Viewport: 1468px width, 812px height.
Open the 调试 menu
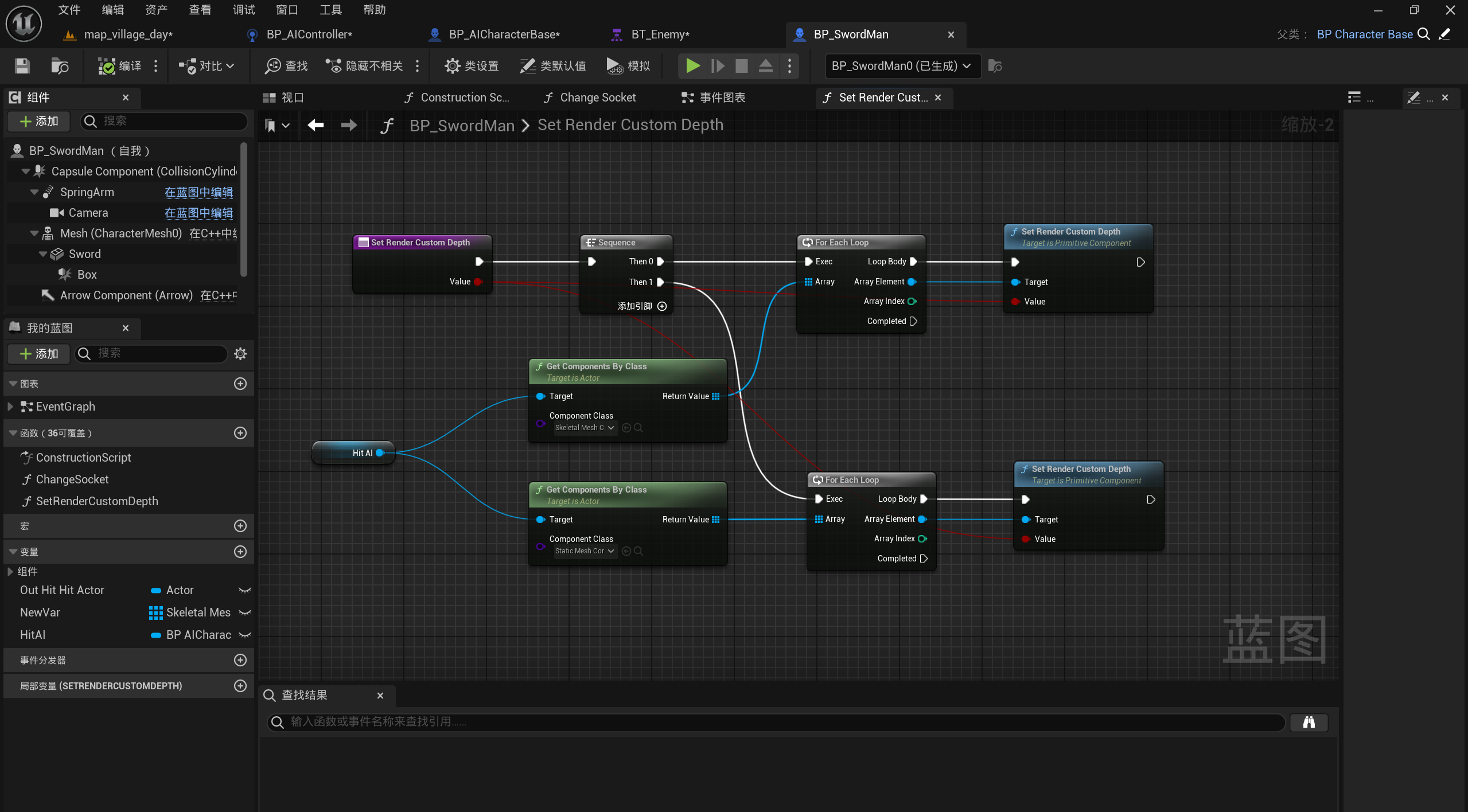(243, 10)
